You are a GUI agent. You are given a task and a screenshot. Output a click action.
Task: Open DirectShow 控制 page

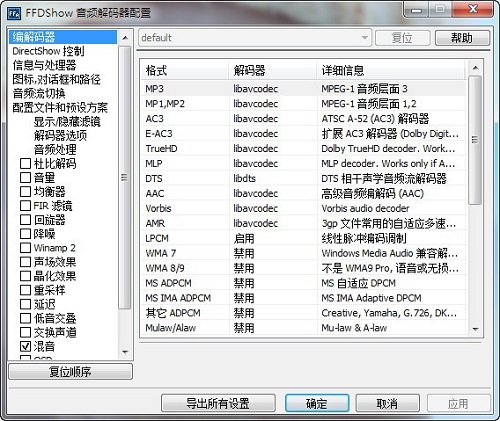[x=48, y=51]
